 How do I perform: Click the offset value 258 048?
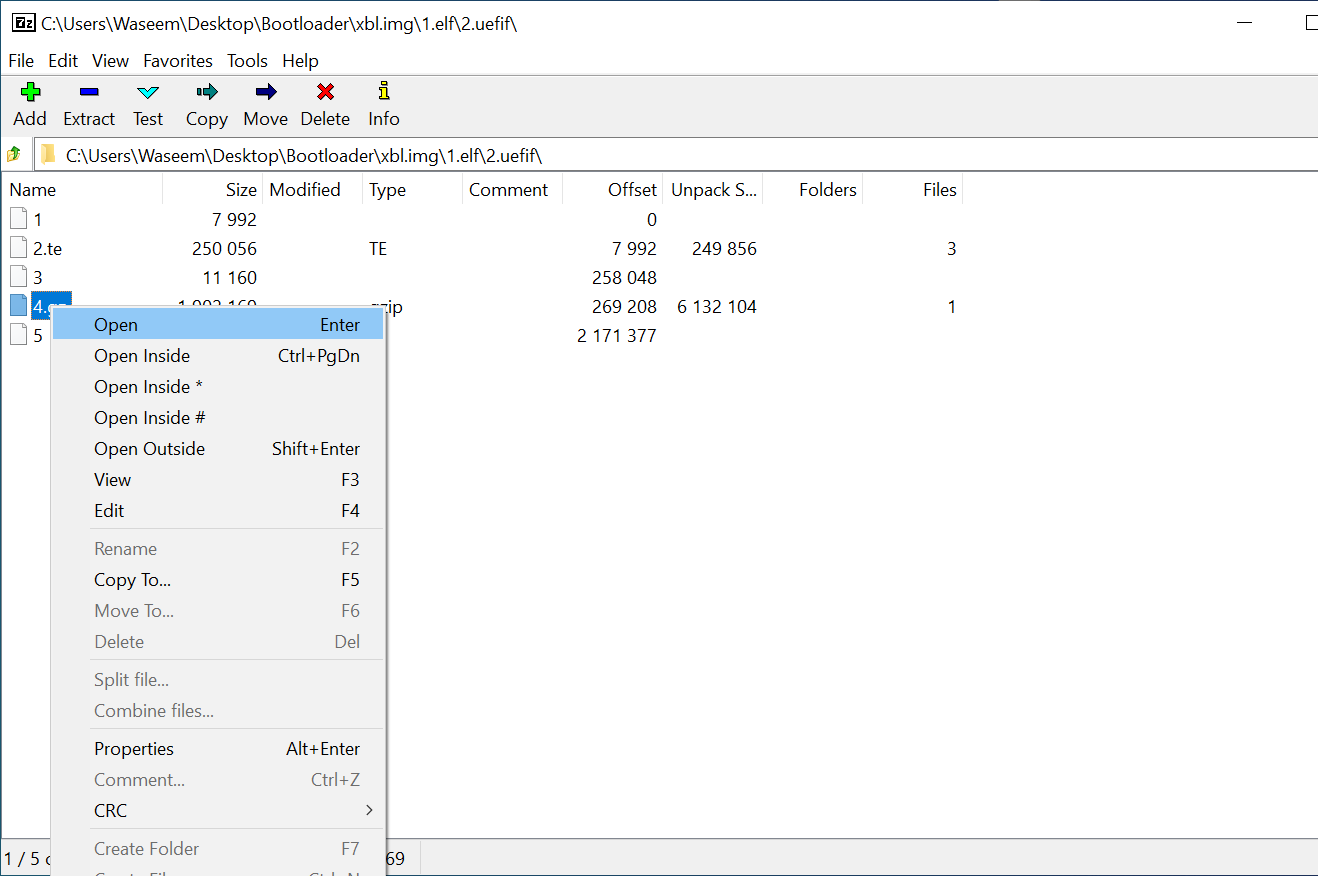[x=624, y=277]
